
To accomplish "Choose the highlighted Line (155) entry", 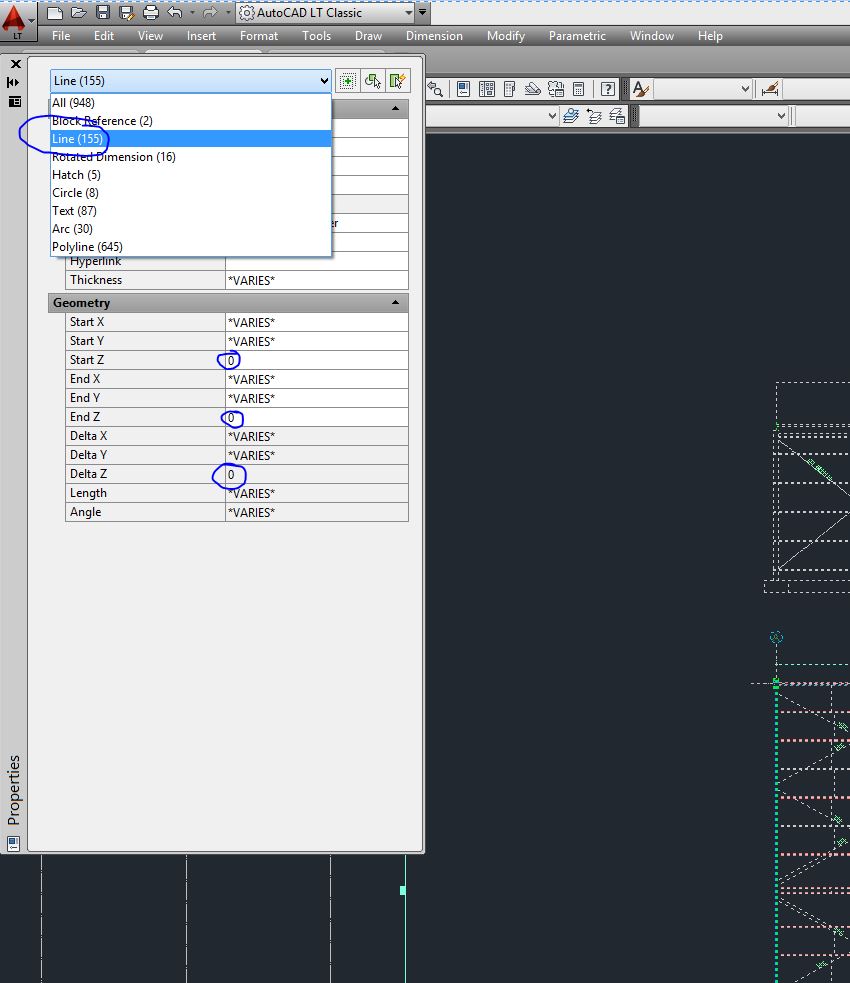I will coord(191,139).
